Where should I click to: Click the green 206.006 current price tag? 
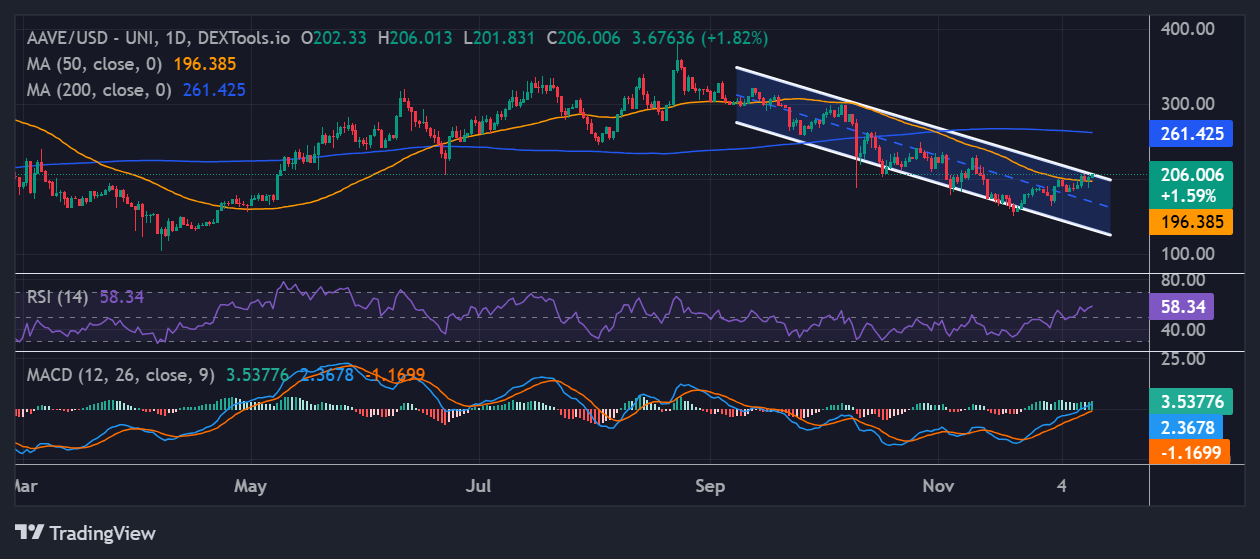(x=1191, y=174)
